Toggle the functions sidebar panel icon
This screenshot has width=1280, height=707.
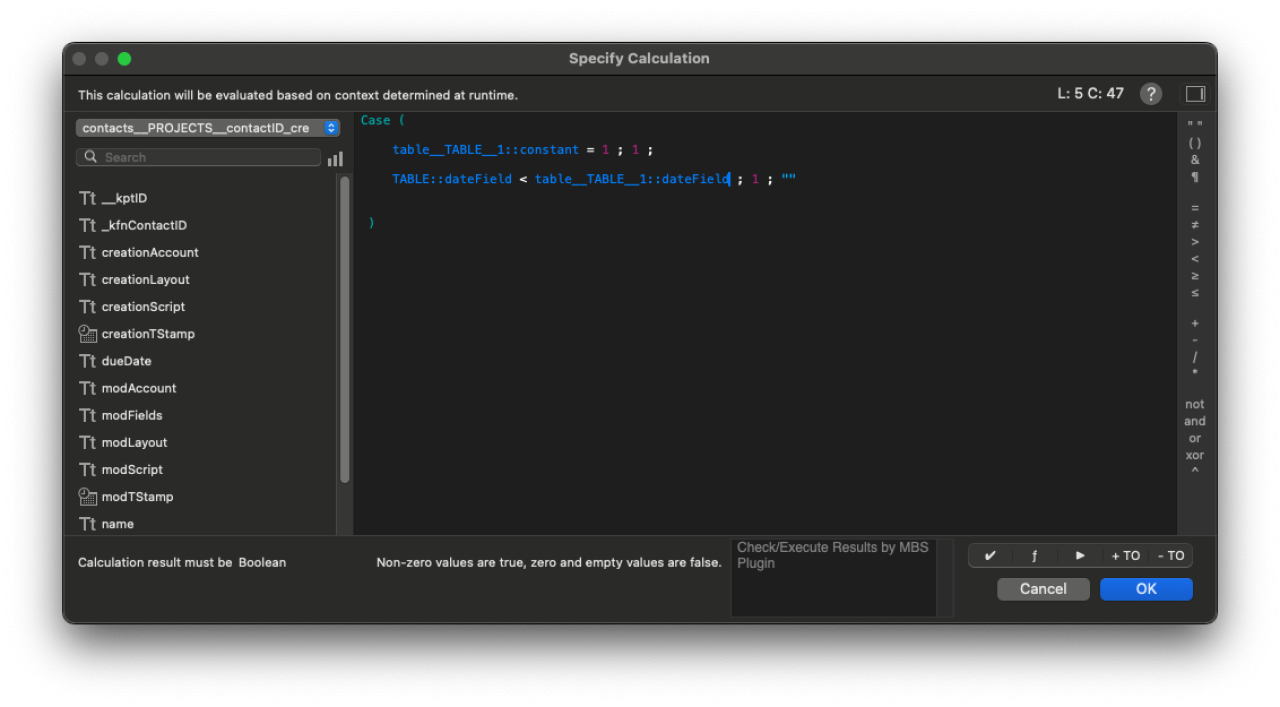point(1195,94)
